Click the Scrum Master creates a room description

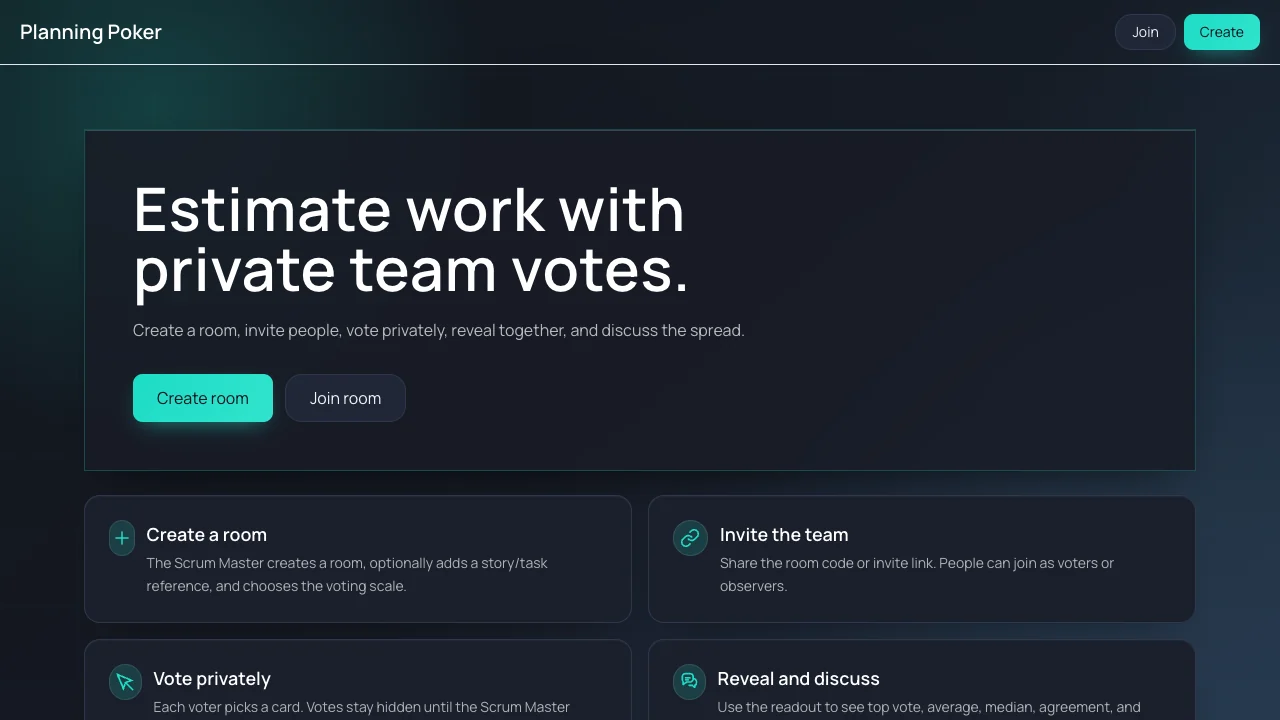tap(347, 575)
